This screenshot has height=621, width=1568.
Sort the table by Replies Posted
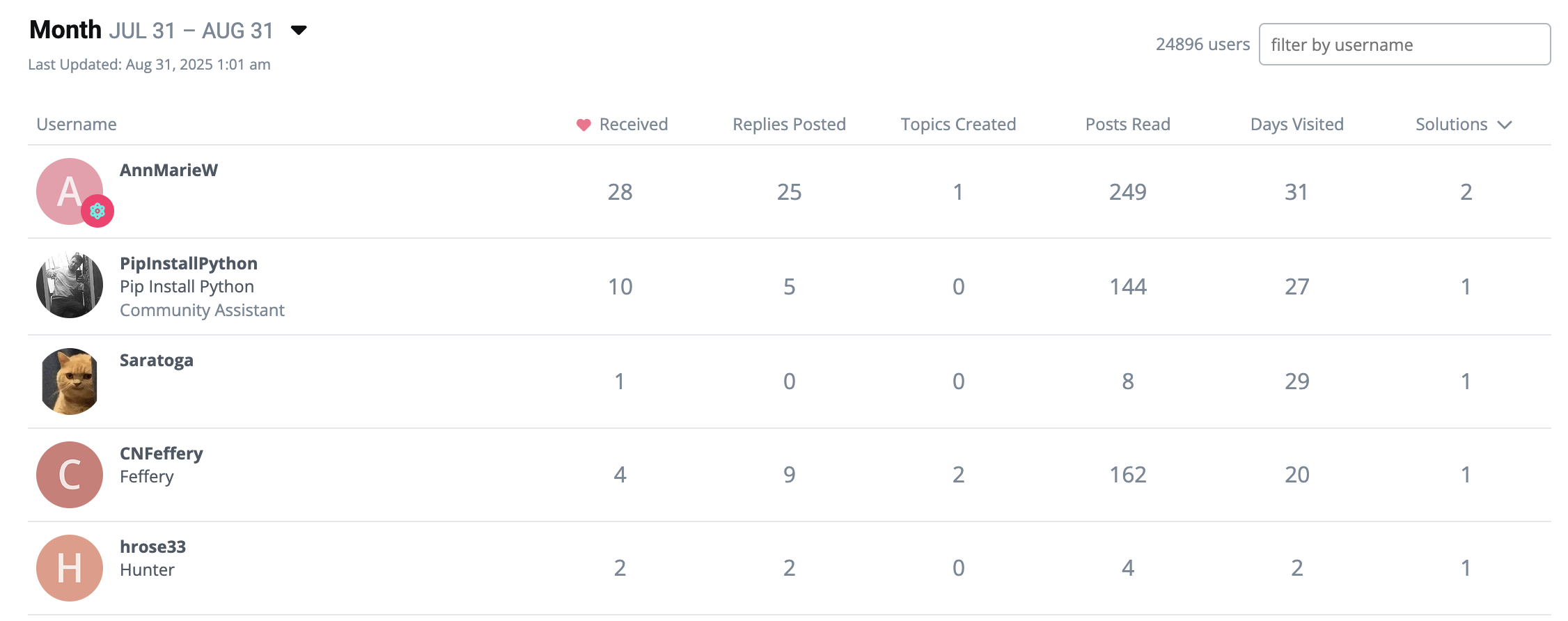click(x=789, y=125)
